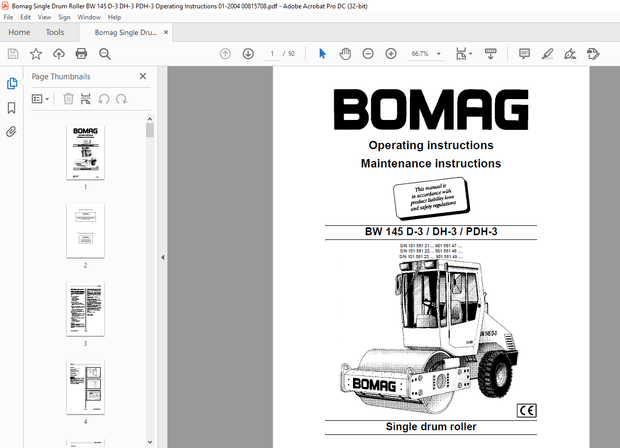Activate the hand pan tool
Screen dimensions: 620x448
point(345,54)
